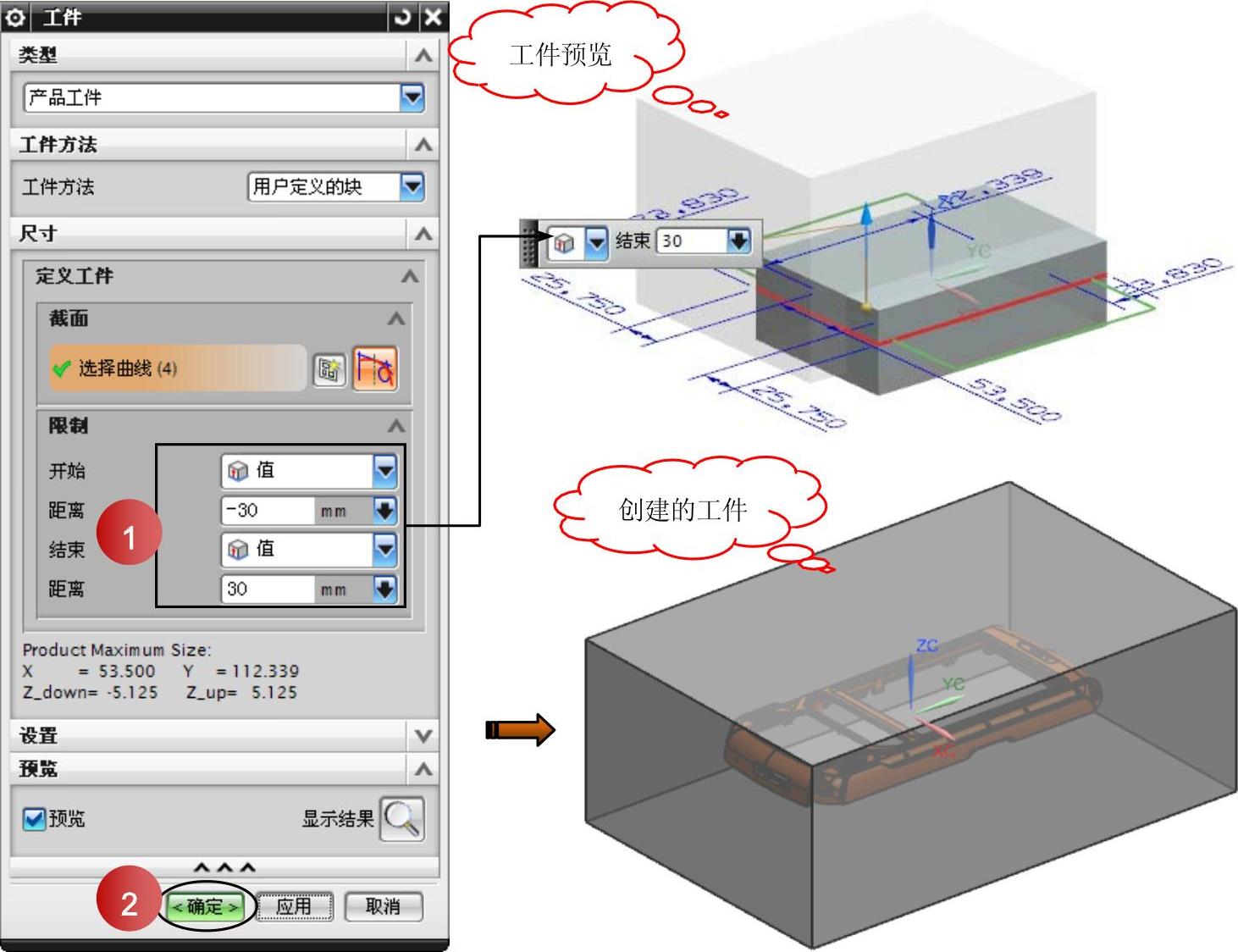Click the 结束 value field on the floating toolbar
Screen dimensions: 1238x952
(x=692, y=241)
